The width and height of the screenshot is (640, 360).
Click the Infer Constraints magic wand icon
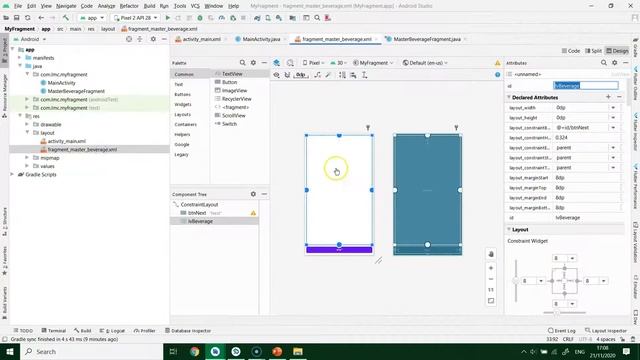328,75
